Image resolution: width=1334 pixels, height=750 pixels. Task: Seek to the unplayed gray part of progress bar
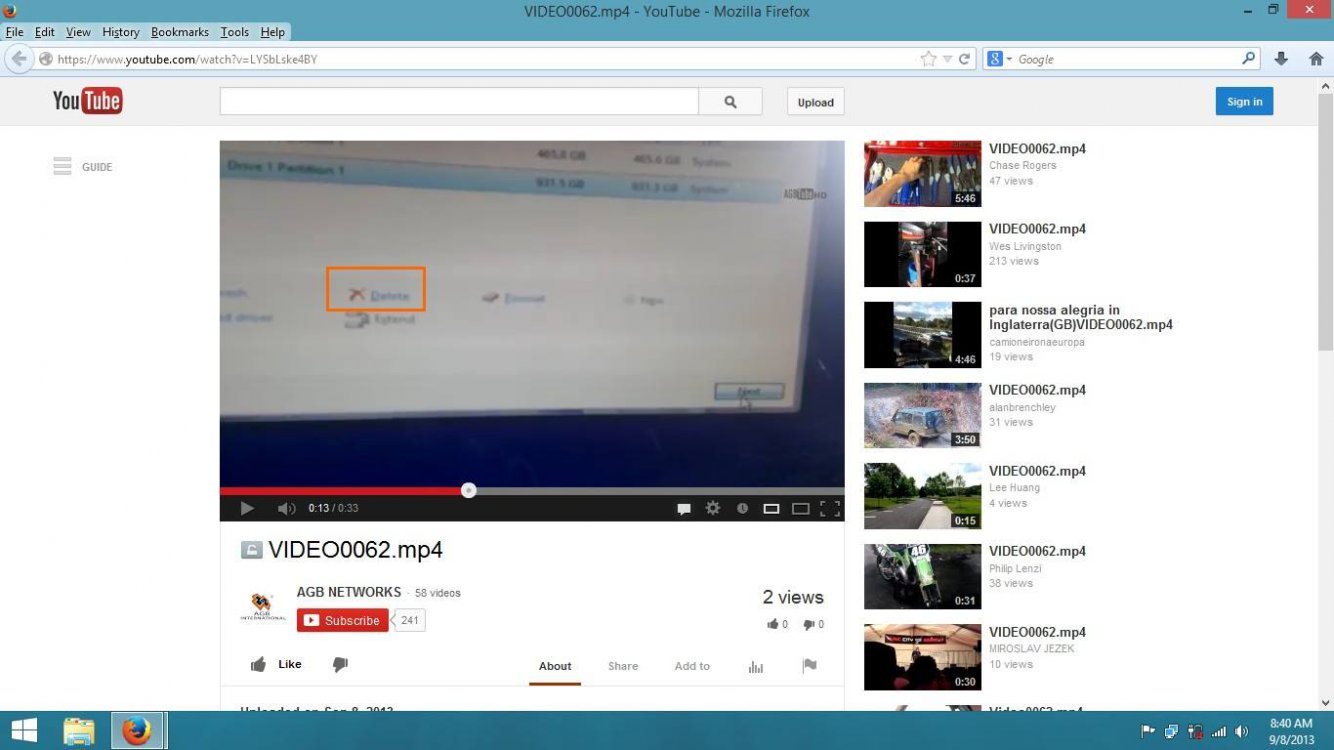coord(660,491)
